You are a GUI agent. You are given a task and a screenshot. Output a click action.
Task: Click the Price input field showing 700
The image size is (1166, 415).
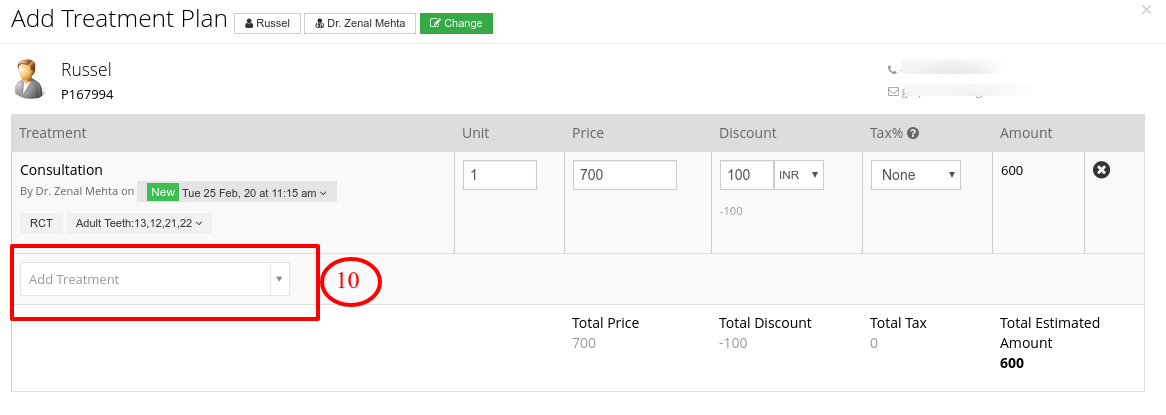pos(625,175)
